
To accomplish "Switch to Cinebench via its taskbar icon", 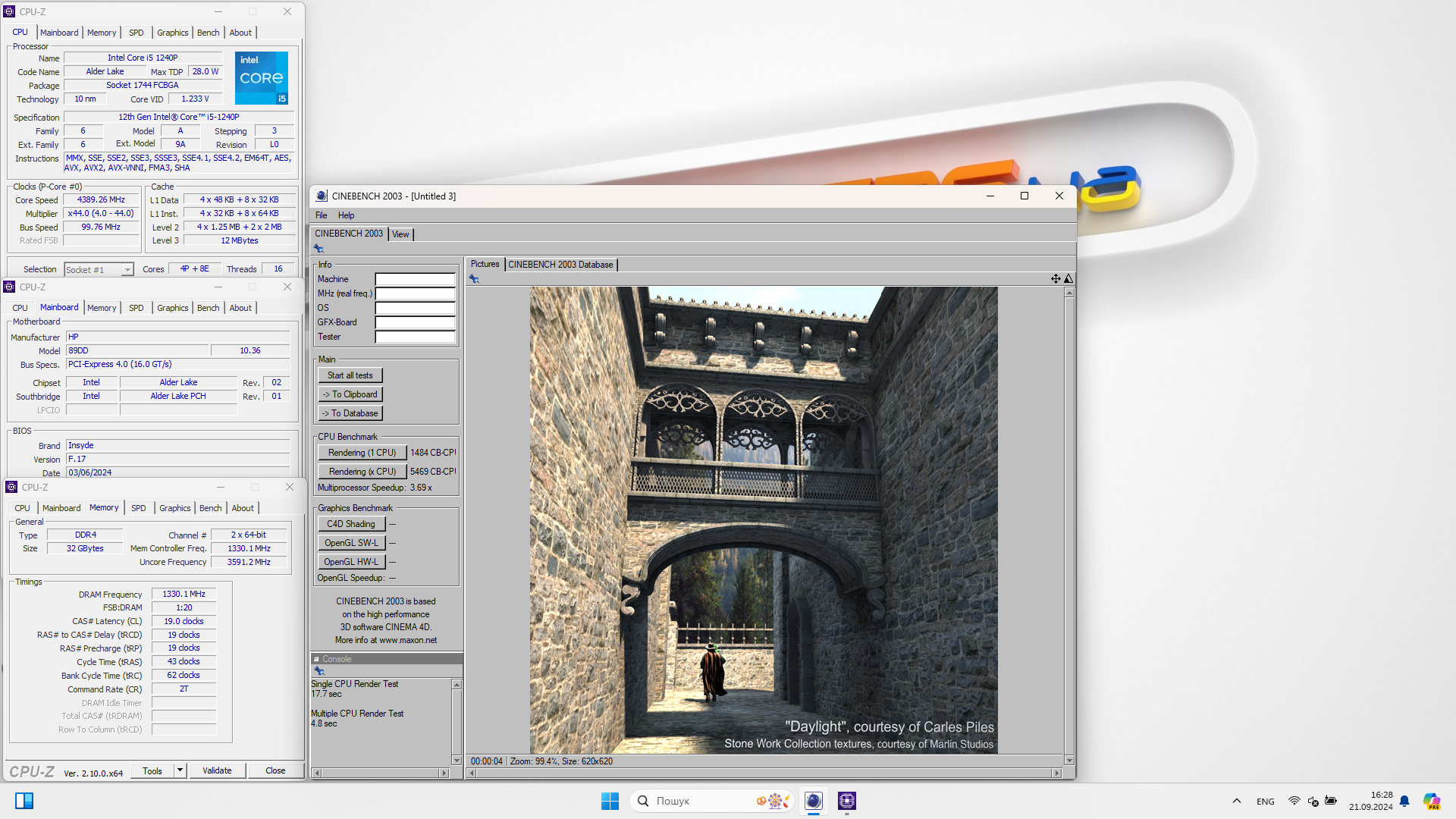I will click(x=814, y=801).
